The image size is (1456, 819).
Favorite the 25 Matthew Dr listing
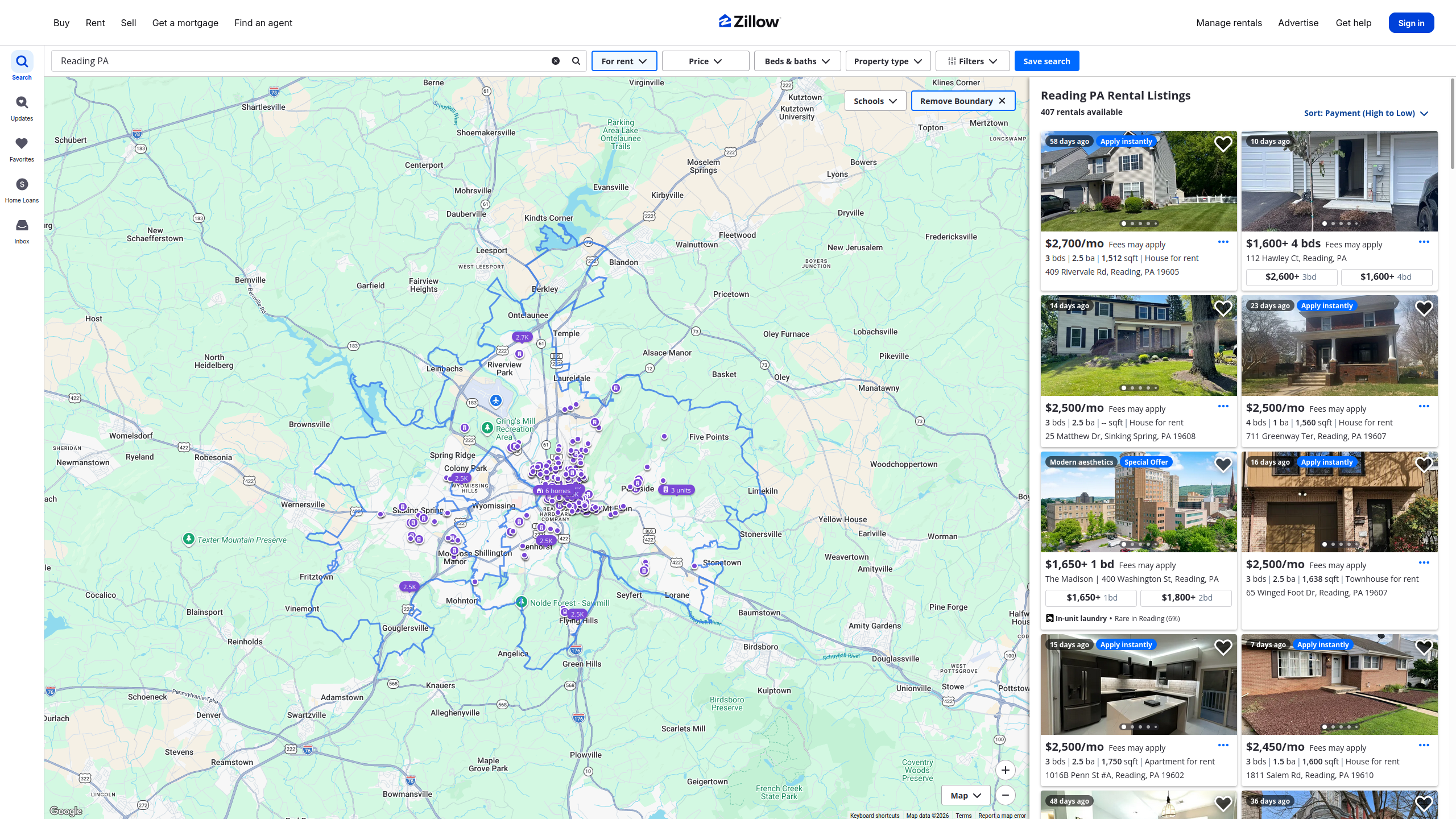(1223, 308)
